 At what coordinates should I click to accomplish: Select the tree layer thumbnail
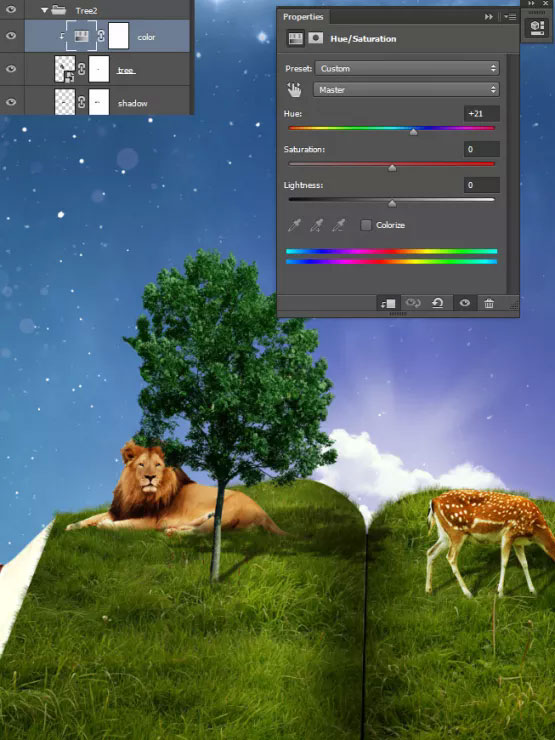pos(65,69)
